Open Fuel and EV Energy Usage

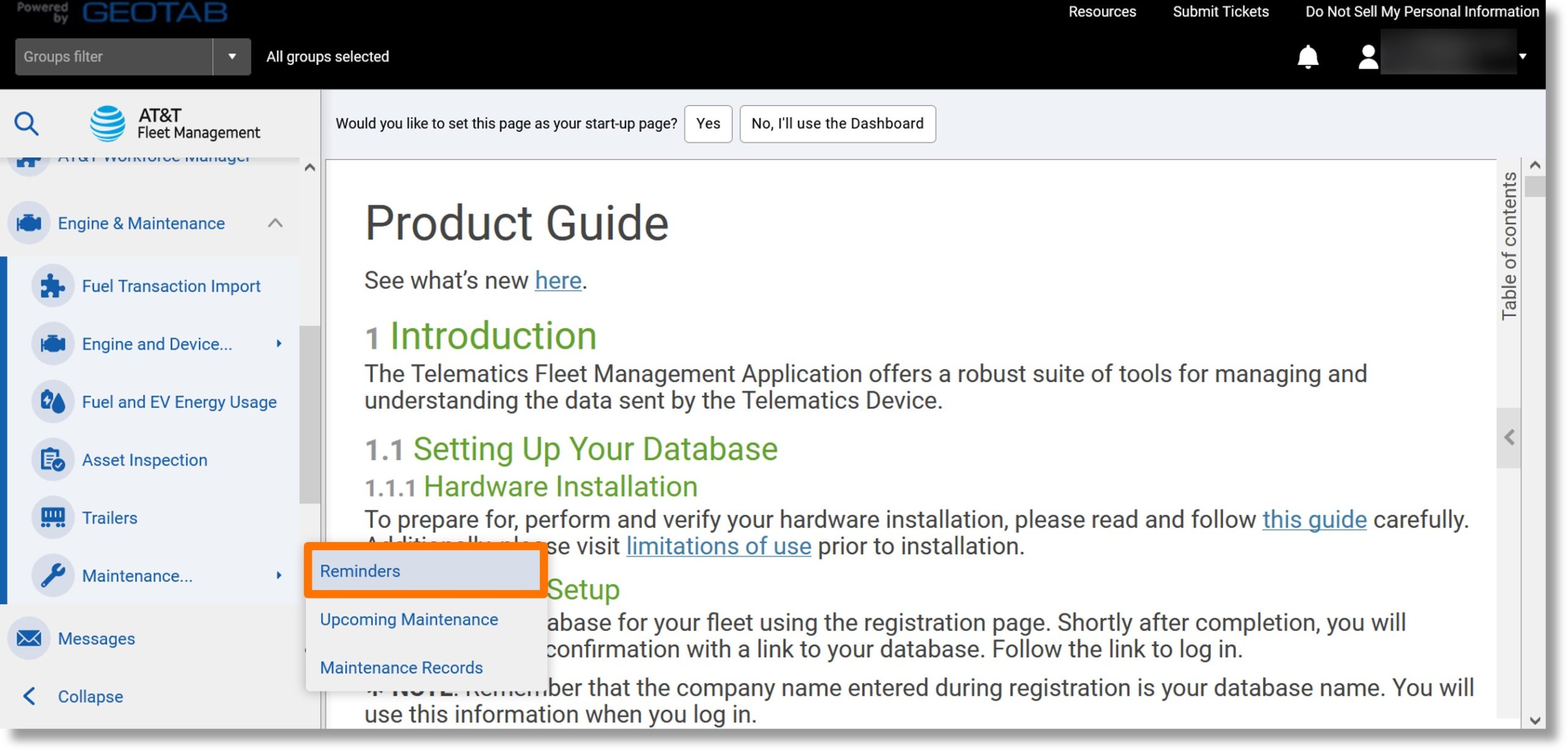pyautogui.click(x=179, y=402)
